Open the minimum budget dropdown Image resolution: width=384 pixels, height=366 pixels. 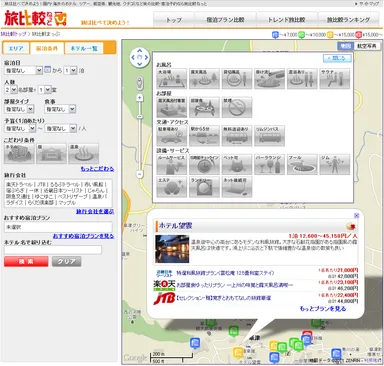(x=20, y=128)
